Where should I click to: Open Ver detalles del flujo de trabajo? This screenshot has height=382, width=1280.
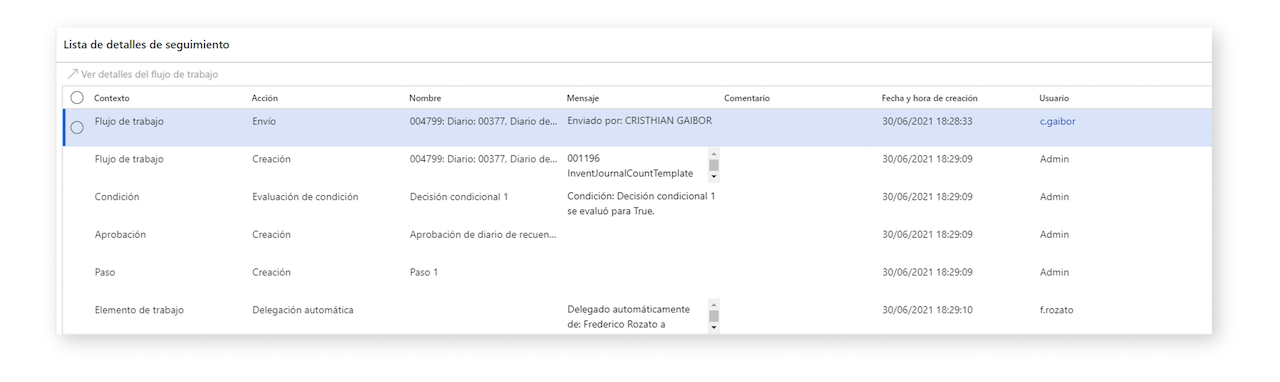[142, 74]
